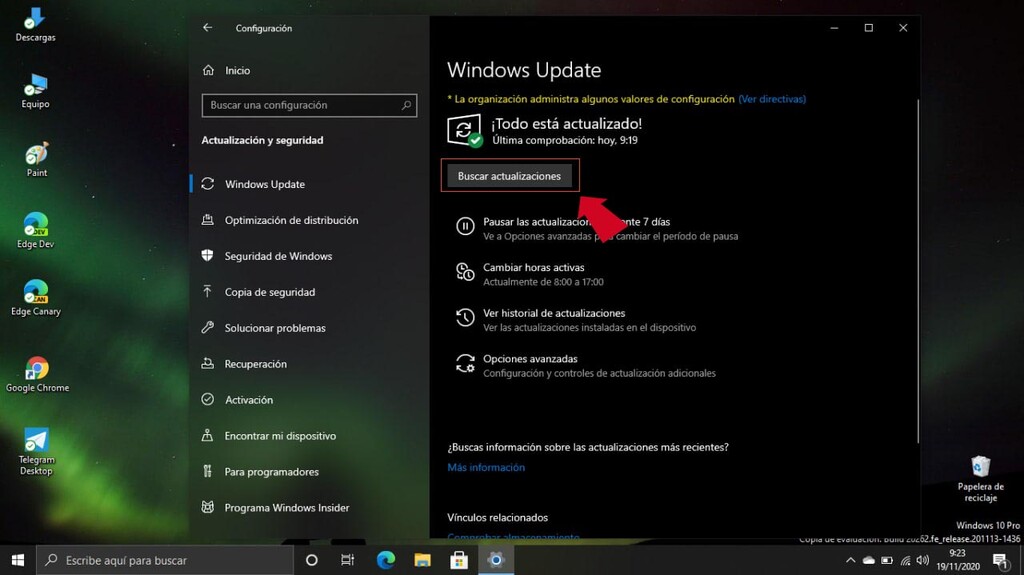Screen dimensions: 1024x575
Task: Select Edge Canary desktop shortcut
Action: [35, 298]
